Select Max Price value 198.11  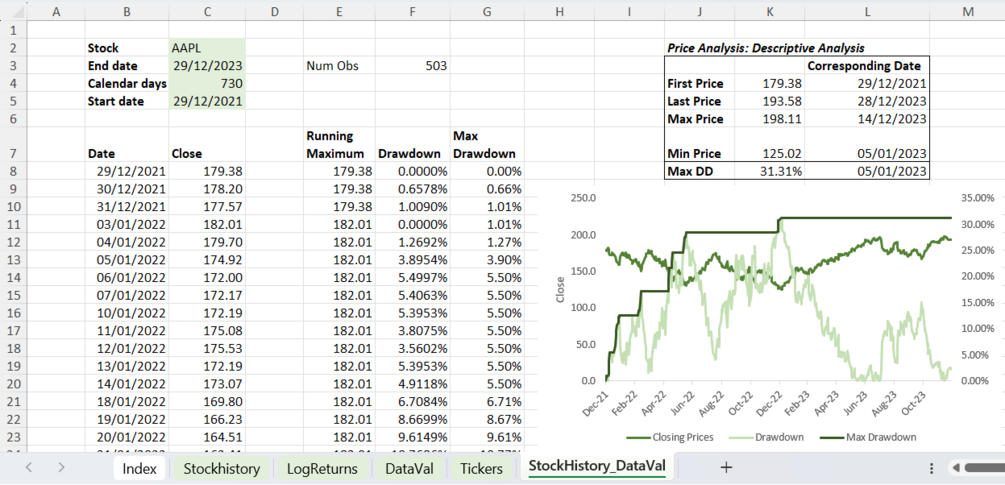(770, 119)
